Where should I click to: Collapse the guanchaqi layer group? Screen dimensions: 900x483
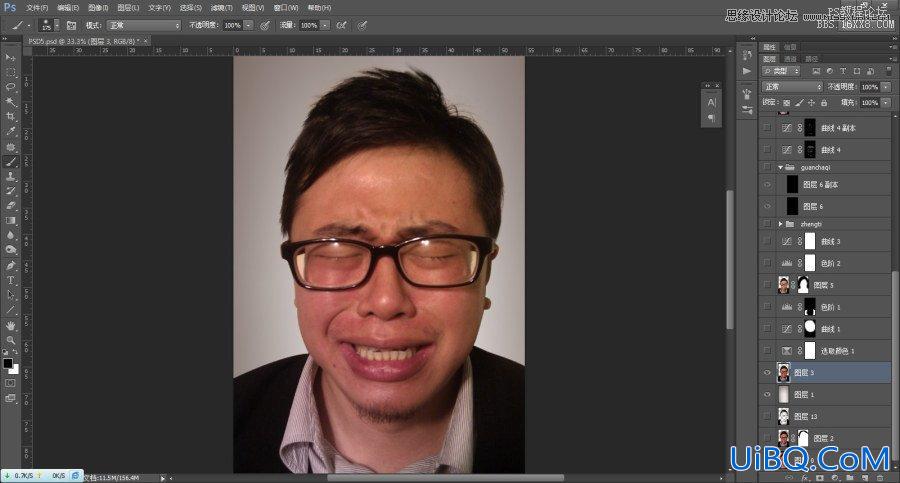781,167
